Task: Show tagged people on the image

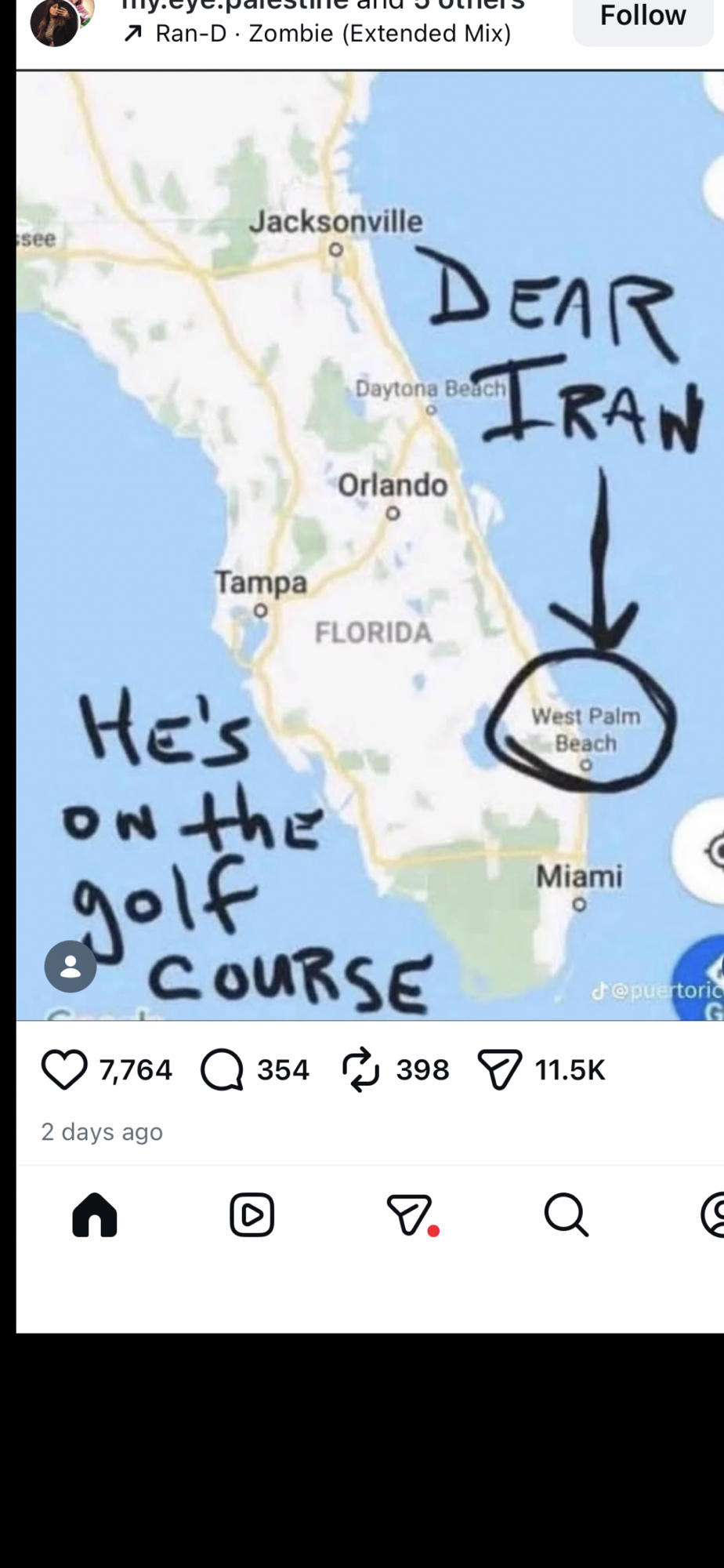Action: click(x=71, y=967)
